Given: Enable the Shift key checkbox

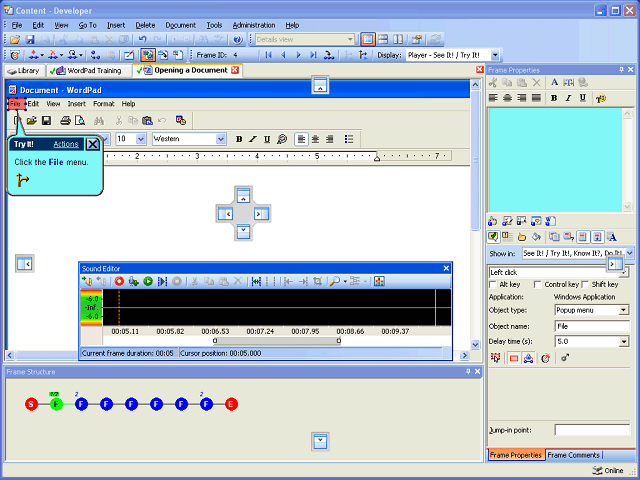Looking at the screenshot, I should 585,284.
